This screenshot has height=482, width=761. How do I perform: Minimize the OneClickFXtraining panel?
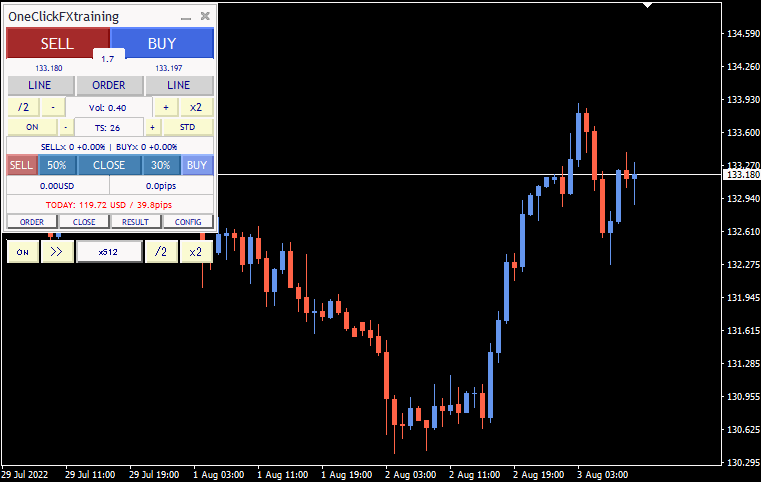coord(186,17)
